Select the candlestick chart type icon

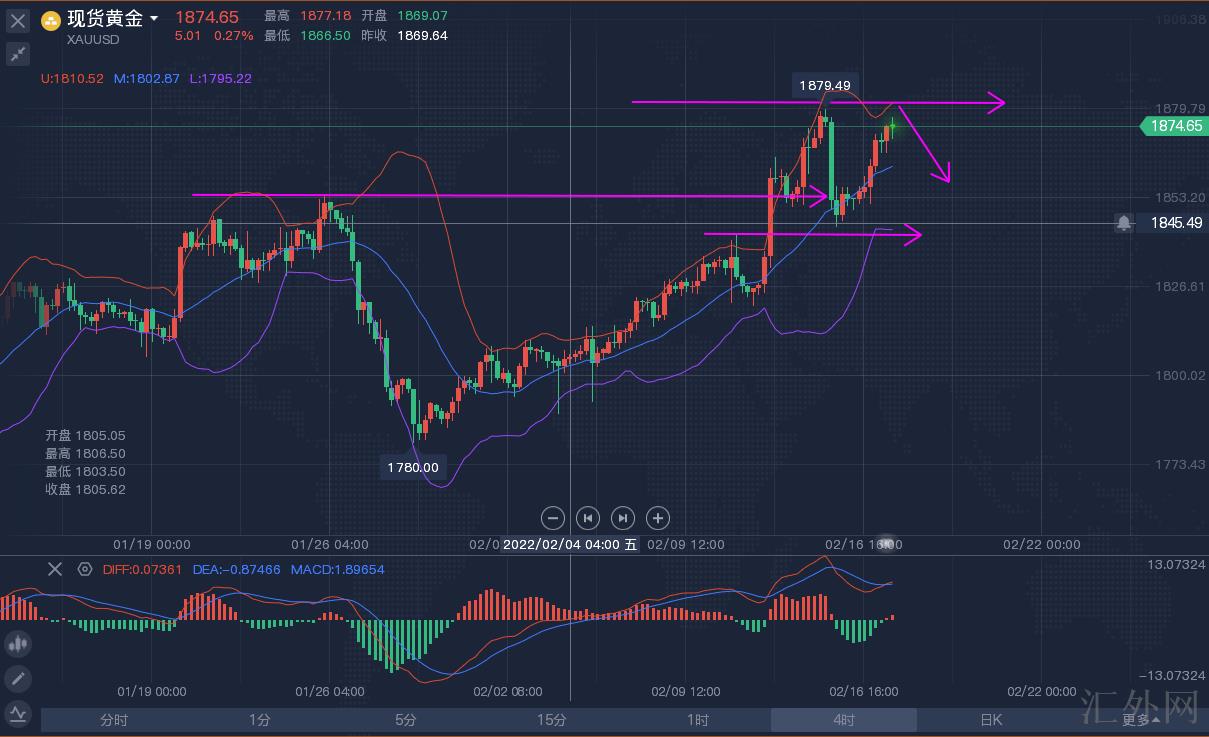pos(18,643)
